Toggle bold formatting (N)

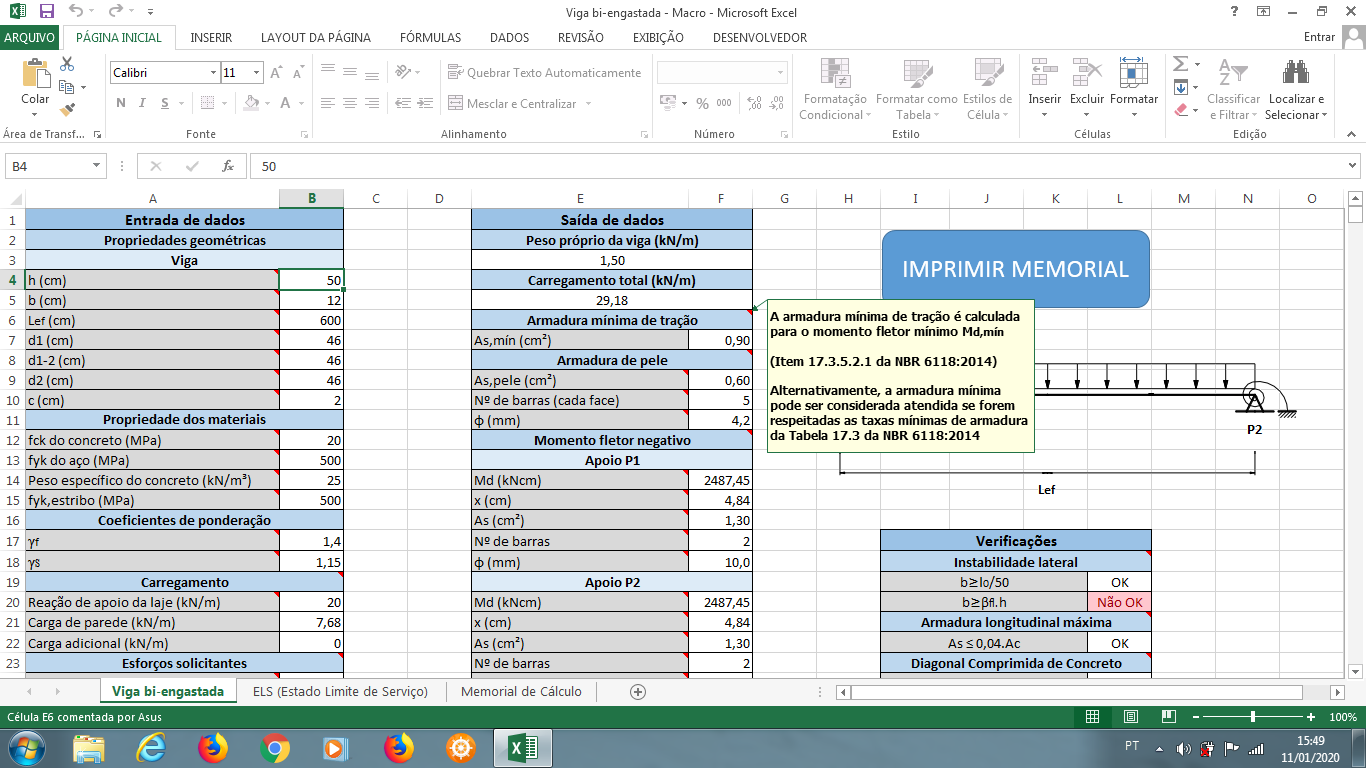(x=121, y=103)
